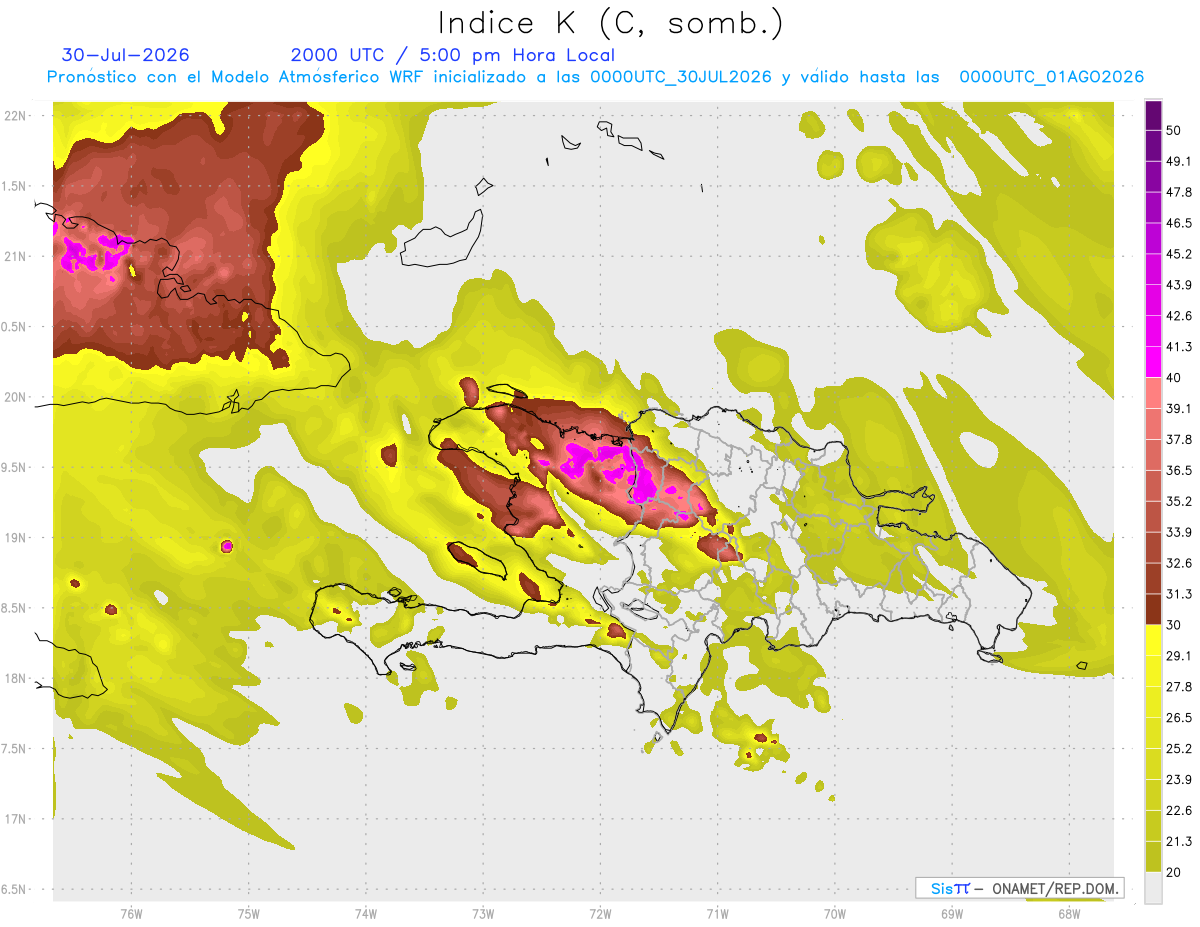The width and height of the screenshot is (1200, 927).
Task: Select the dark purple legend swatch above 50
Action: coord(1153,115)
